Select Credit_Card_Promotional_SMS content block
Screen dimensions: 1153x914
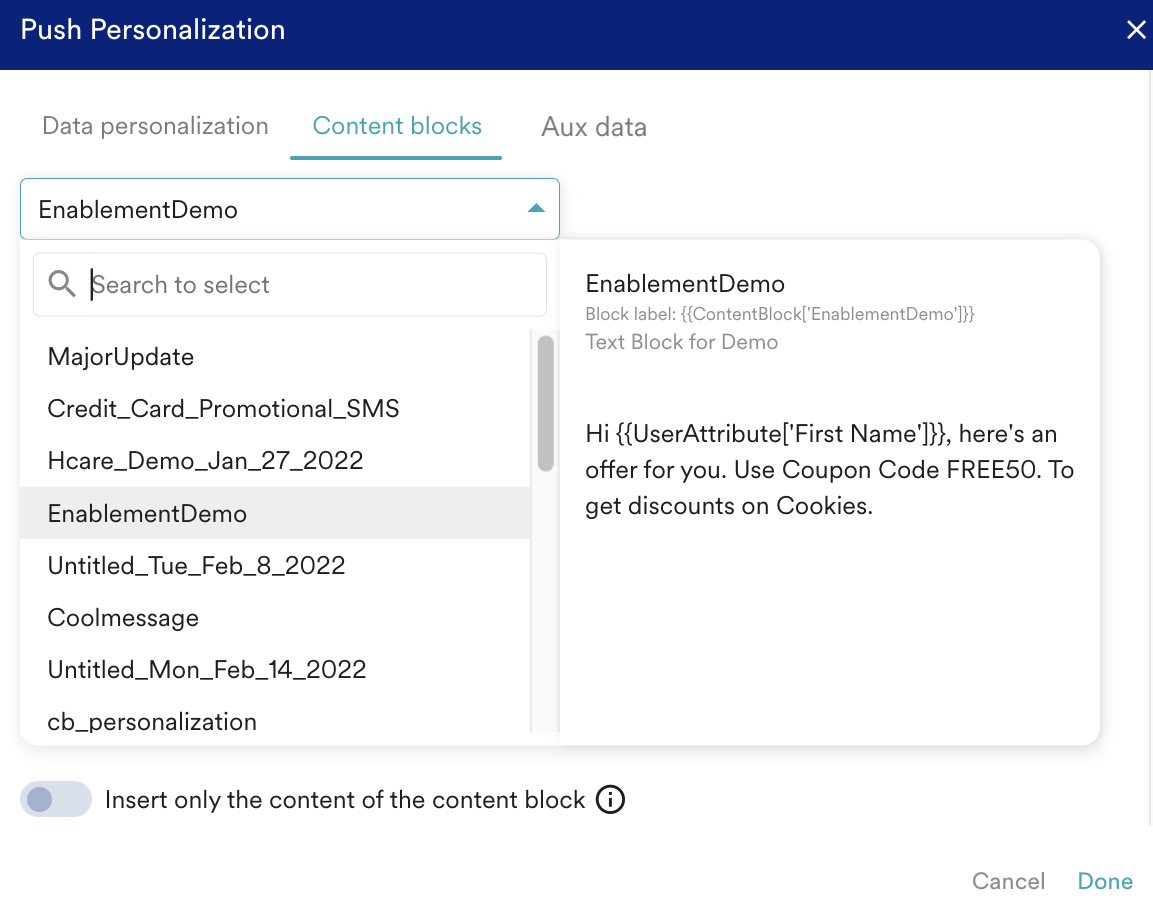[x=223, y=409]
